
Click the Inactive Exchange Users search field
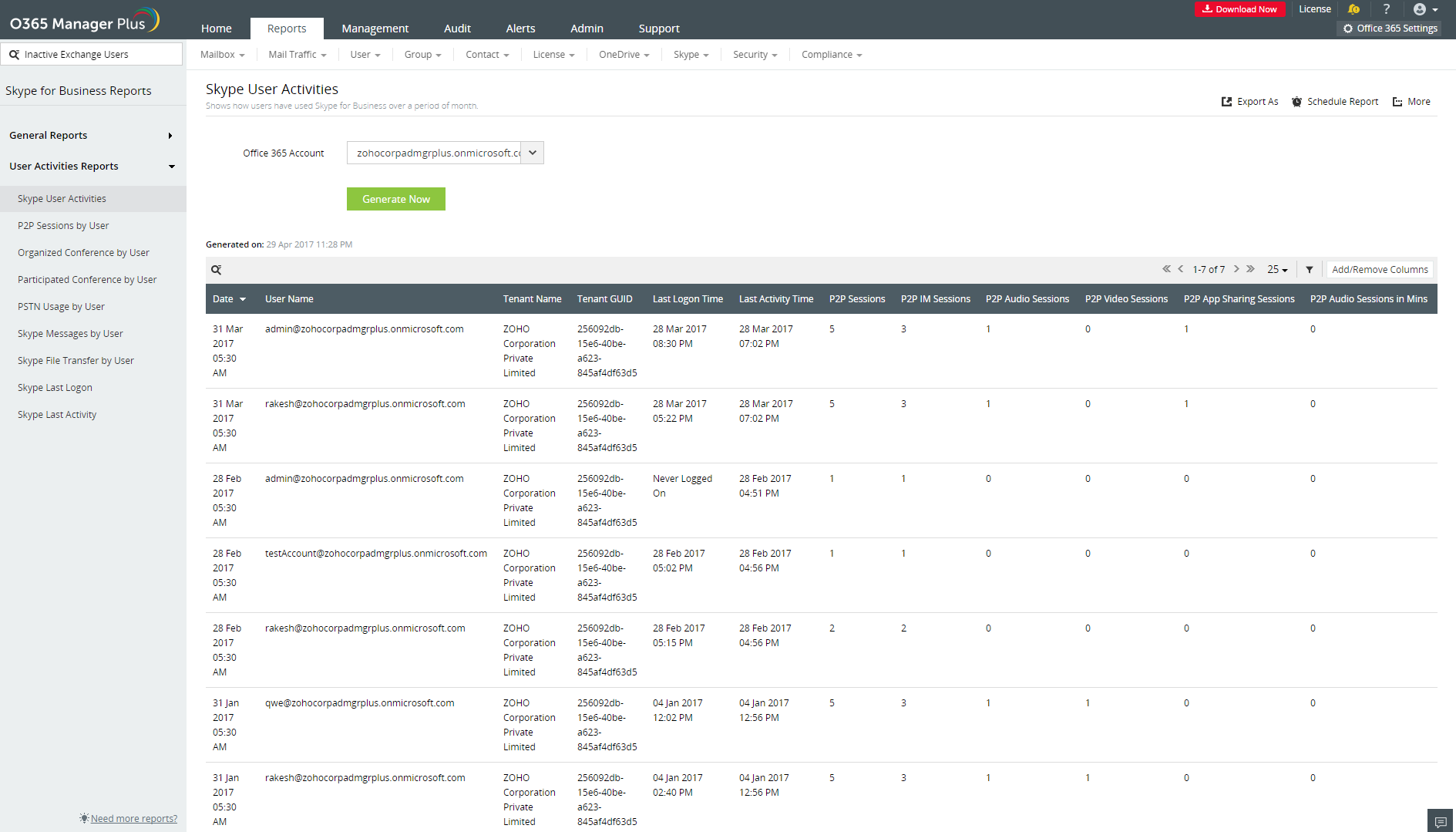(92, 55)
